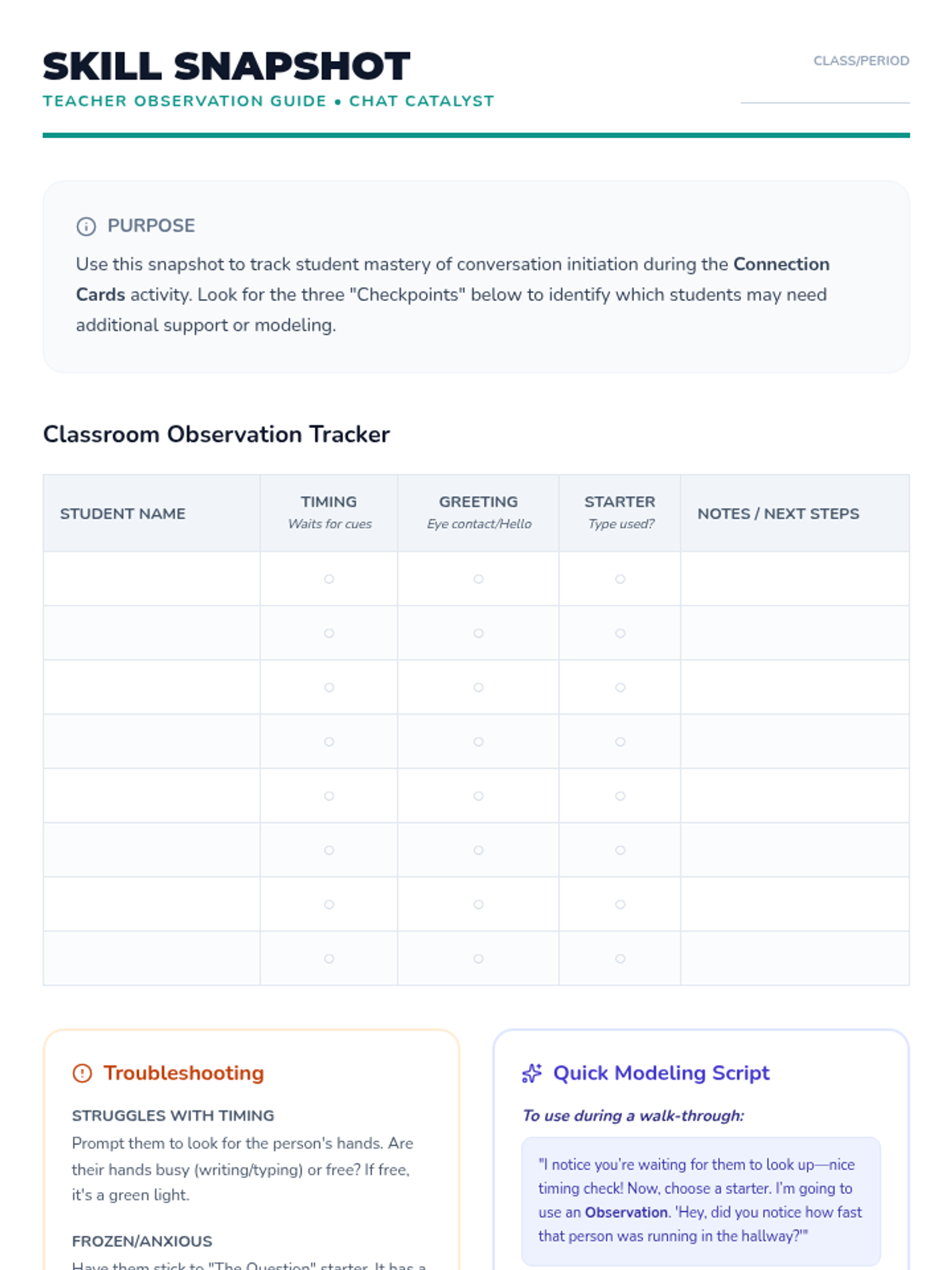Click first row Notes / Next Steps cell
The image size is (952, 1270).
tap(794, 579)
